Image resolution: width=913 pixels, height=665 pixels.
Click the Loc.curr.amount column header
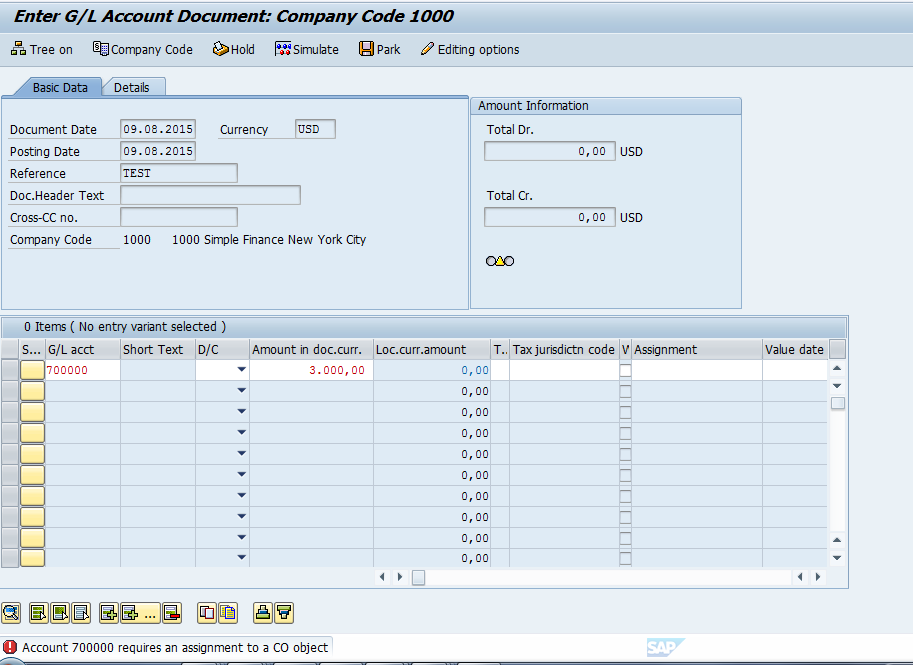[432, 349]
